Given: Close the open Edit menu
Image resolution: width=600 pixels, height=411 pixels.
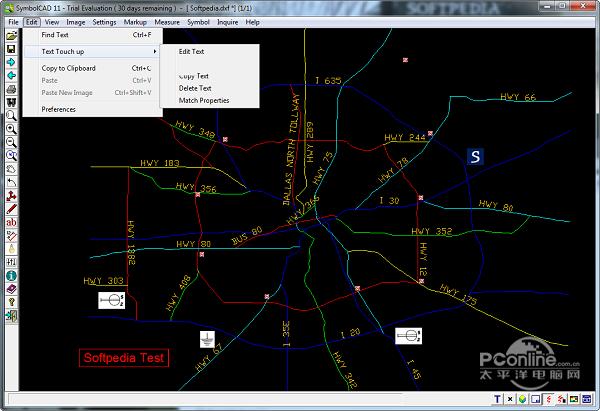Looking at the screenshot, I should [32, 22].
